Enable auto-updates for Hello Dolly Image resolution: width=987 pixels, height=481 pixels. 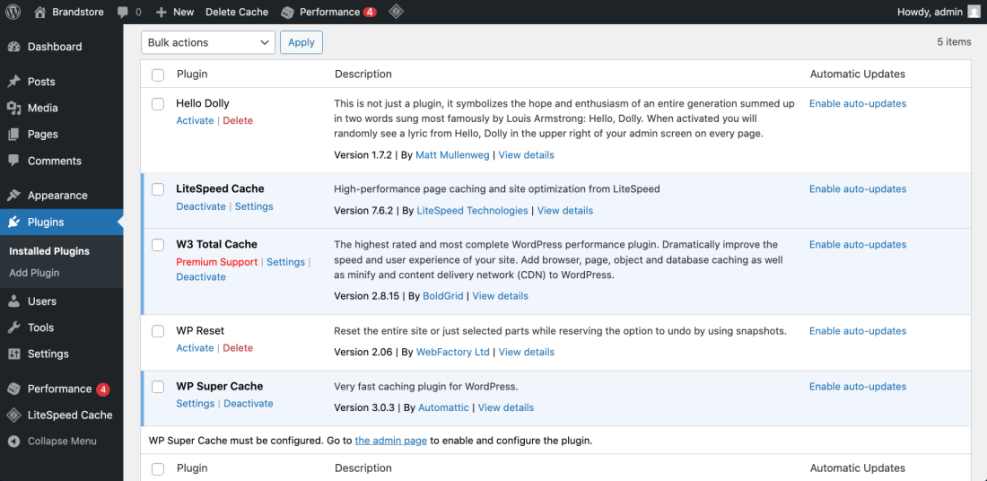coord(858,103)
